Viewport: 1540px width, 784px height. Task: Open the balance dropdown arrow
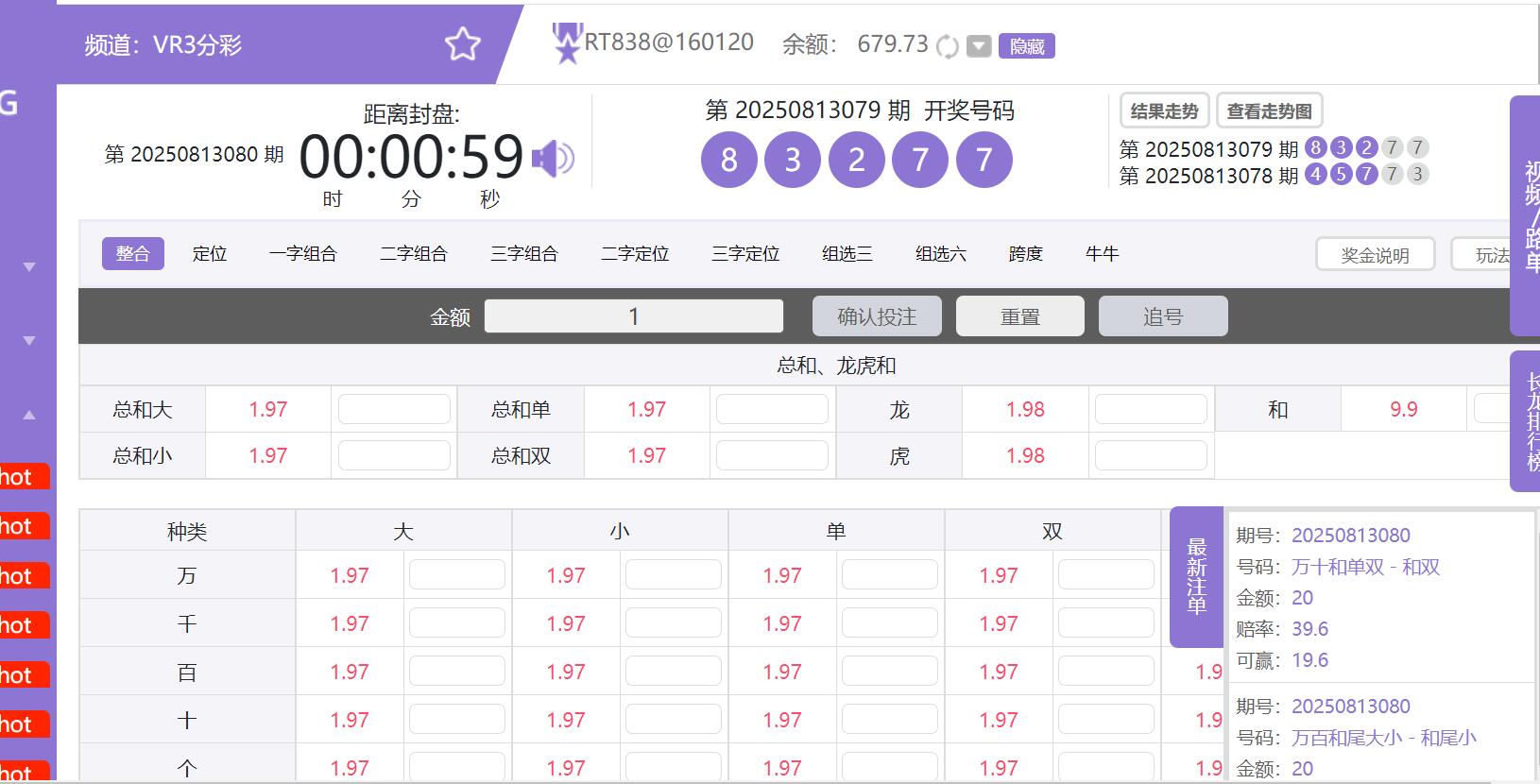point(979,46)
